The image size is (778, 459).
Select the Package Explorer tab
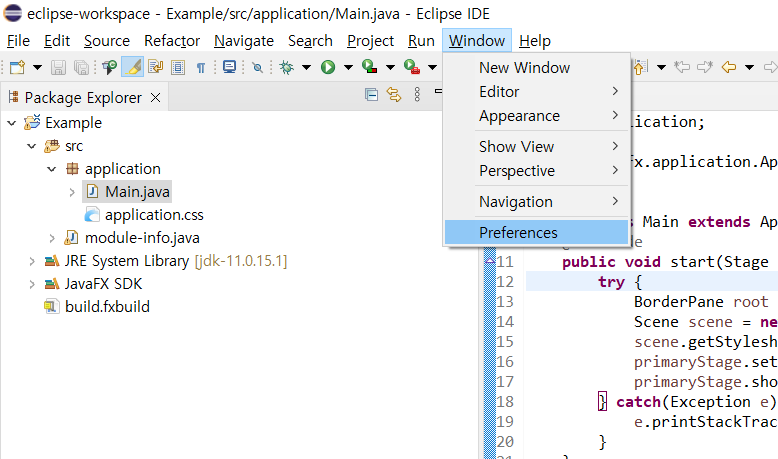click(83, 98)
